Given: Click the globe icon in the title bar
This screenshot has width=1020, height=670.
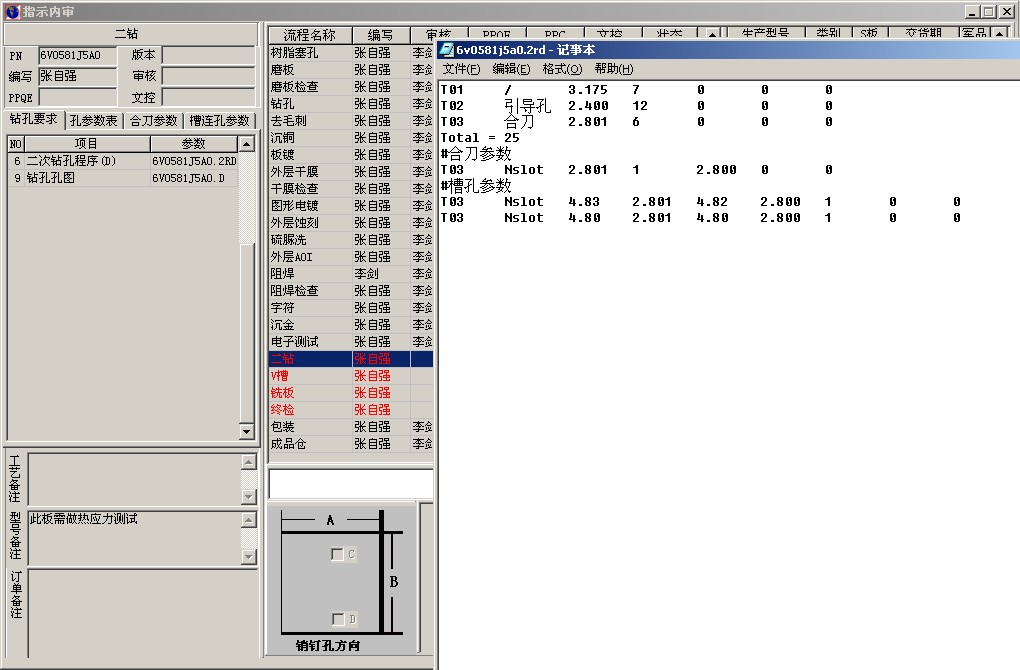Looking at the screenshot, I should [13, 11].
